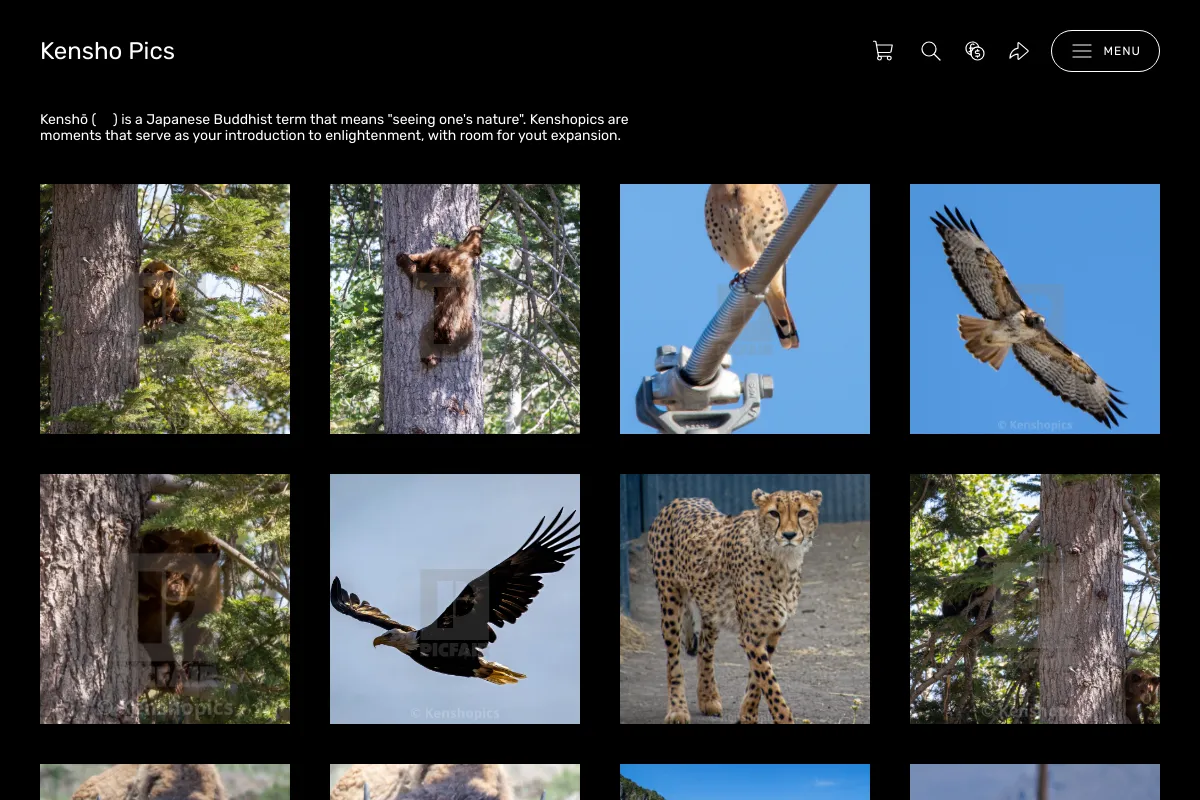Click the Kenshō description paragraph text

pyautogui.click(x=335, y=127)
